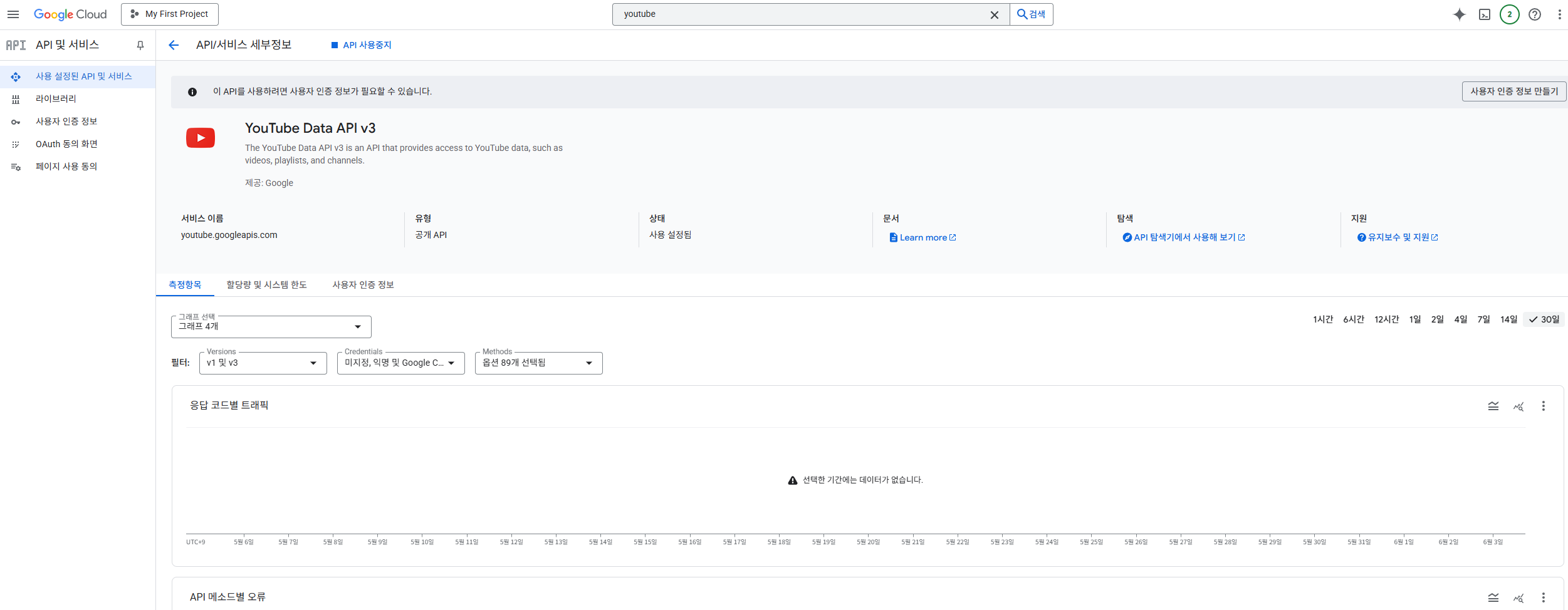This screenshot has height=610, width=1568.
Task: Toggle legend on API 메소드별 오류 chart
Action: pos(1493,597)
